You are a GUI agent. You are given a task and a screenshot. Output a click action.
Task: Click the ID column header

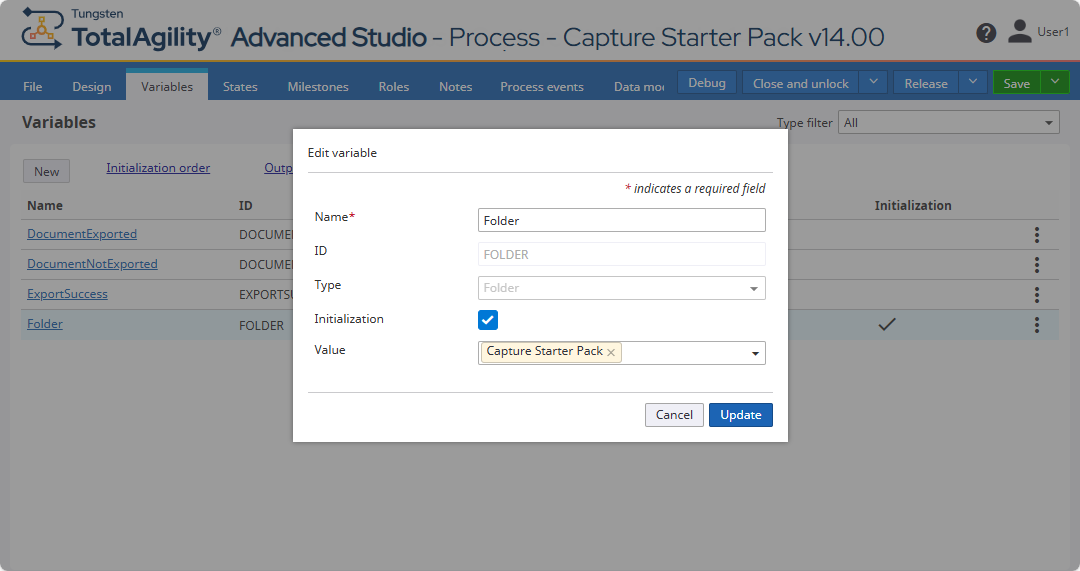(245, 205)
